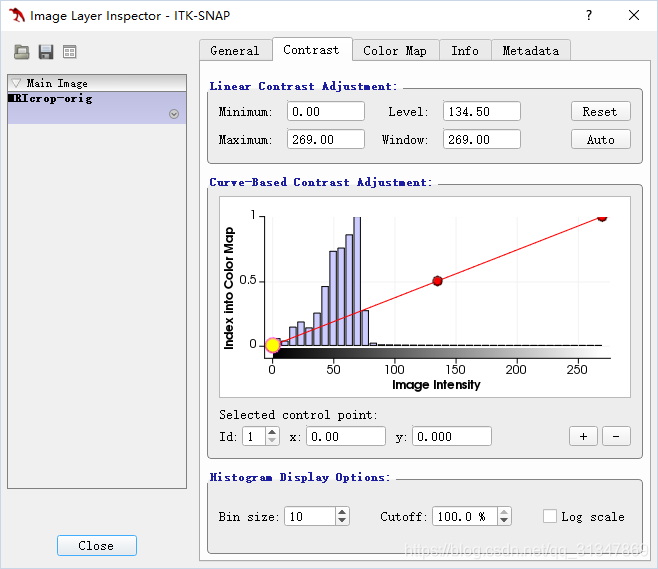This screenshot has width=658, height=569.
Task: Collapse the Main Image group triangle
Action: click(x=16, y=83)
